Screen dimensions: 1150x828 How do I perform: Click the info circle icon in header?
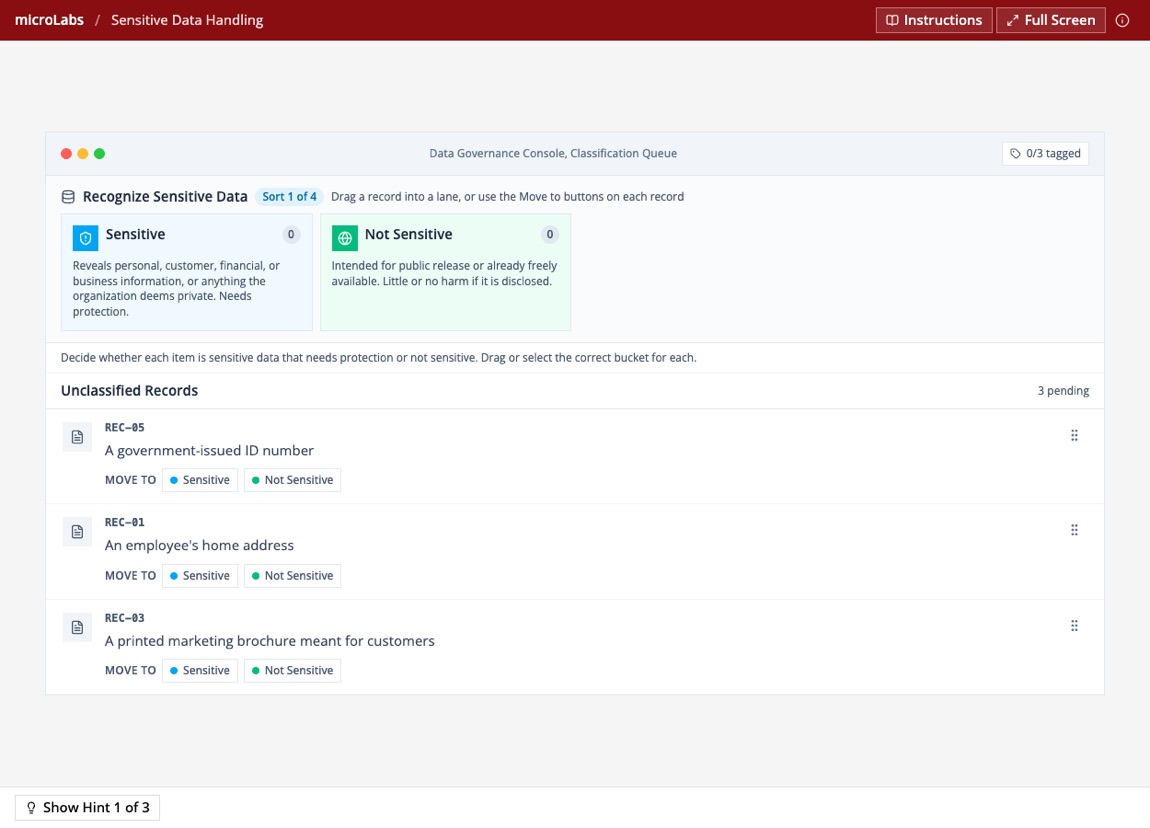tap(1122, 20)
